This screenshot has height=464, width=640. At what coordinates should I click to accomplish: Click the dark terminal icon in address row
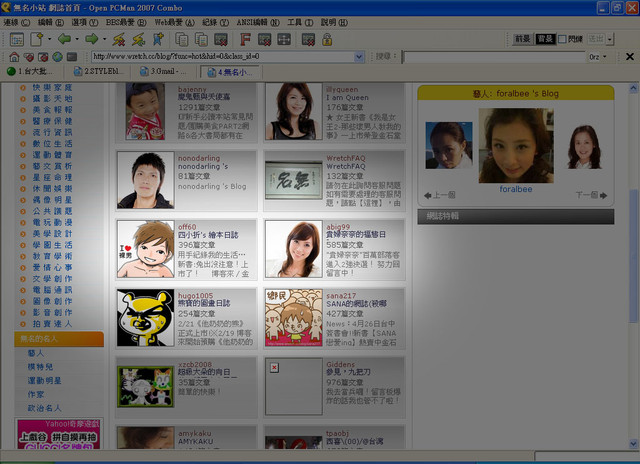[72, 57]
